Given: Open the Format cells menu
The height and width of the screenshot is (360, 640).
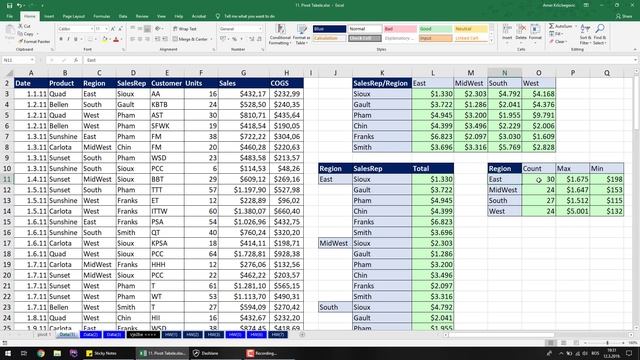Looking at the screenshot, I should click(x=535, y=33).
